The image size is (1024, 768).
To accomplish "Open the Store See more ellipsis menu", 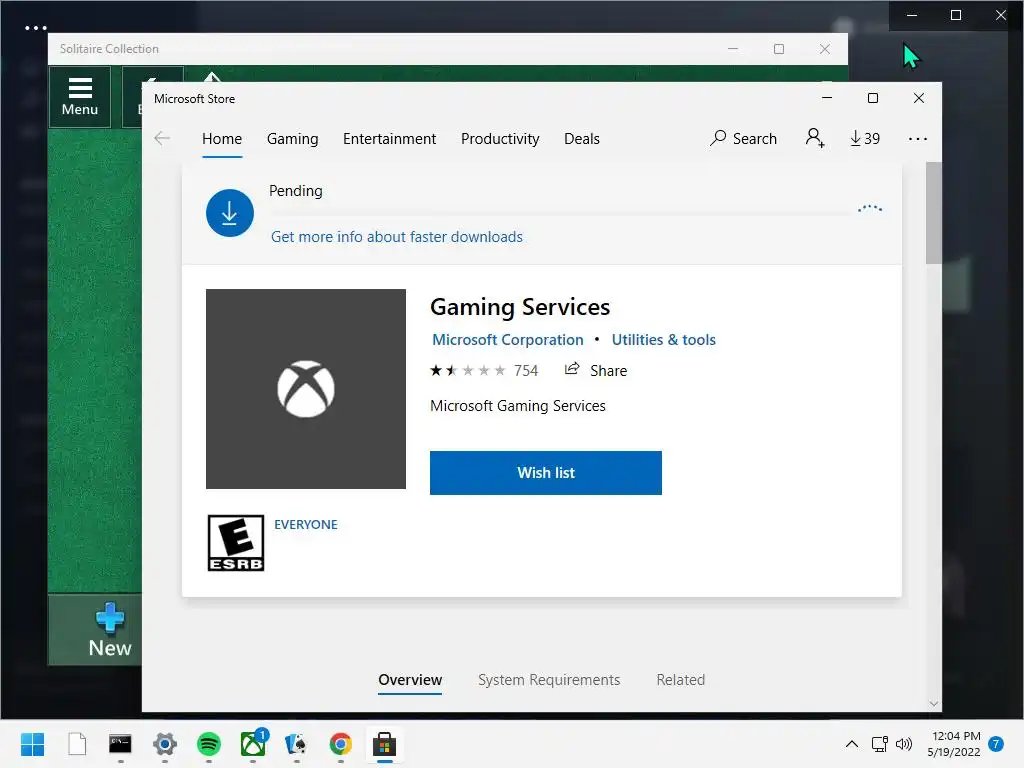I will pos(918,138).
